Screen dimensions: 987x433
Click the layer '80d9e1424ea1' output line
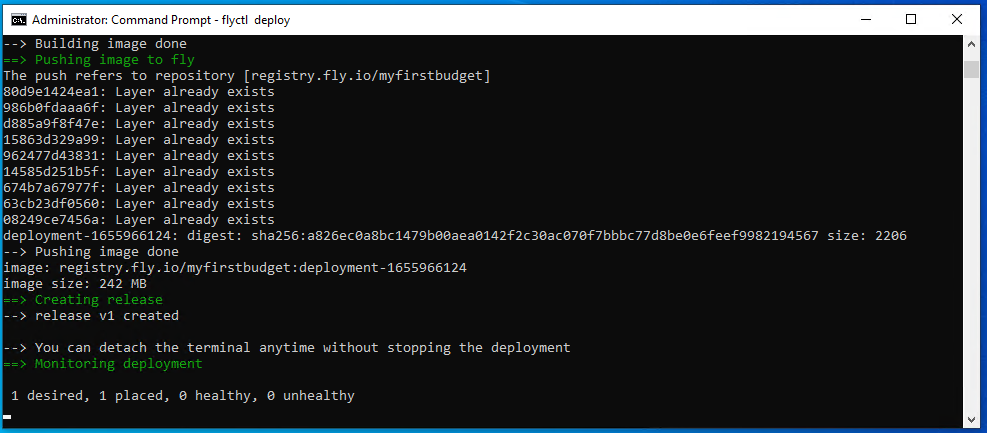pyautogui.click(x=138, y=92)
